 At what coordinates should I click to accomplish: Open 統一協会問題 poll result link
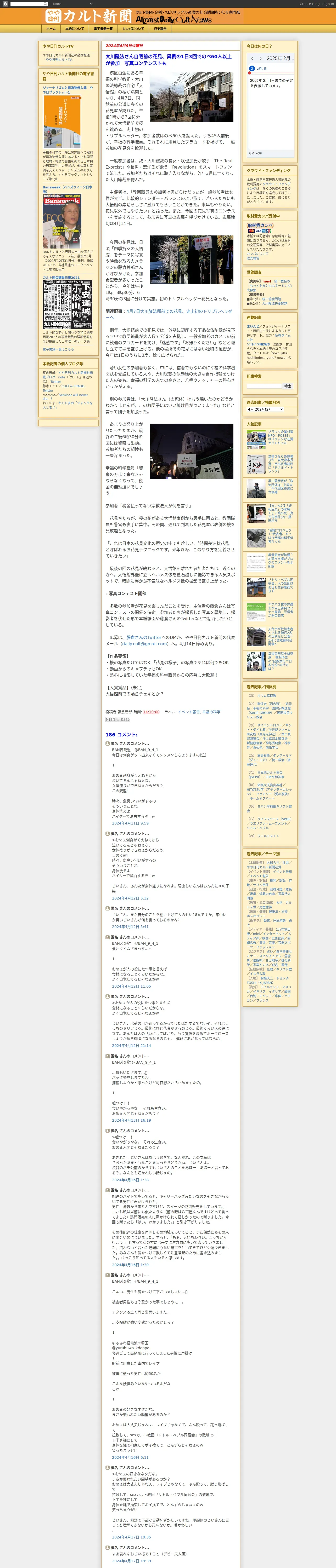click(x=271, y=299)
